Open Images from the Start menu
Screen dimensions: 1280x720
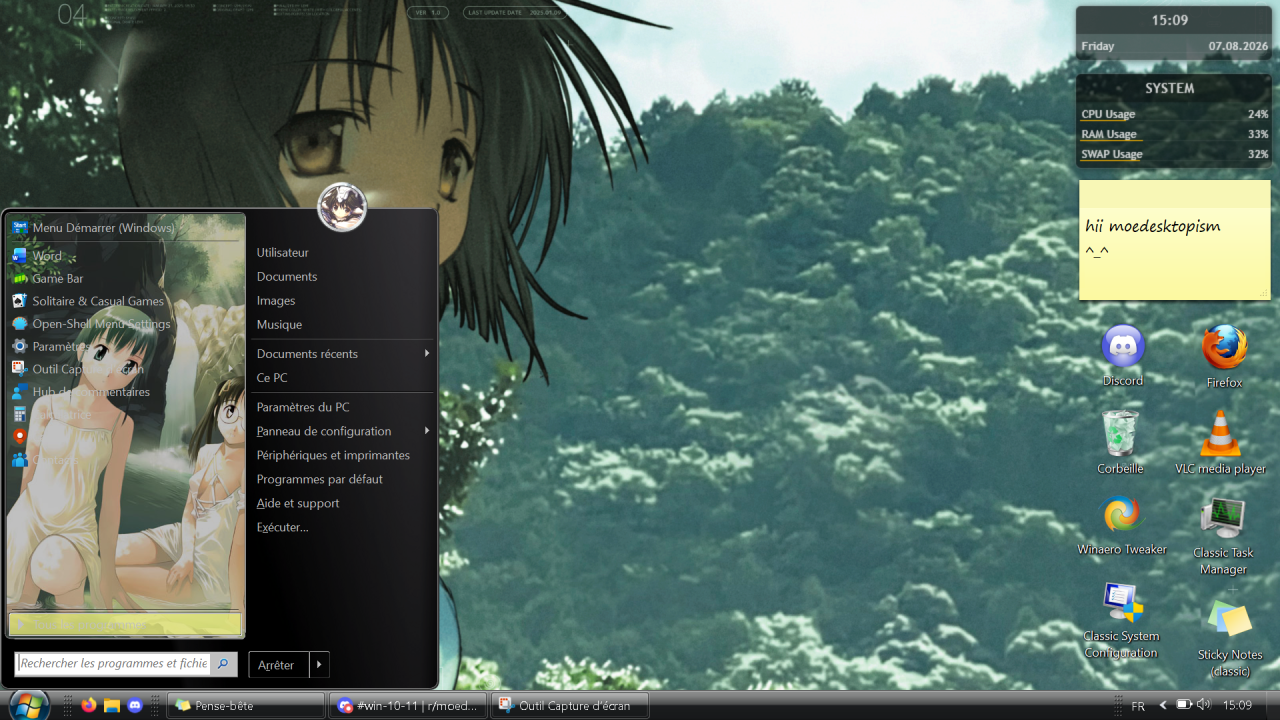[342, 301]
